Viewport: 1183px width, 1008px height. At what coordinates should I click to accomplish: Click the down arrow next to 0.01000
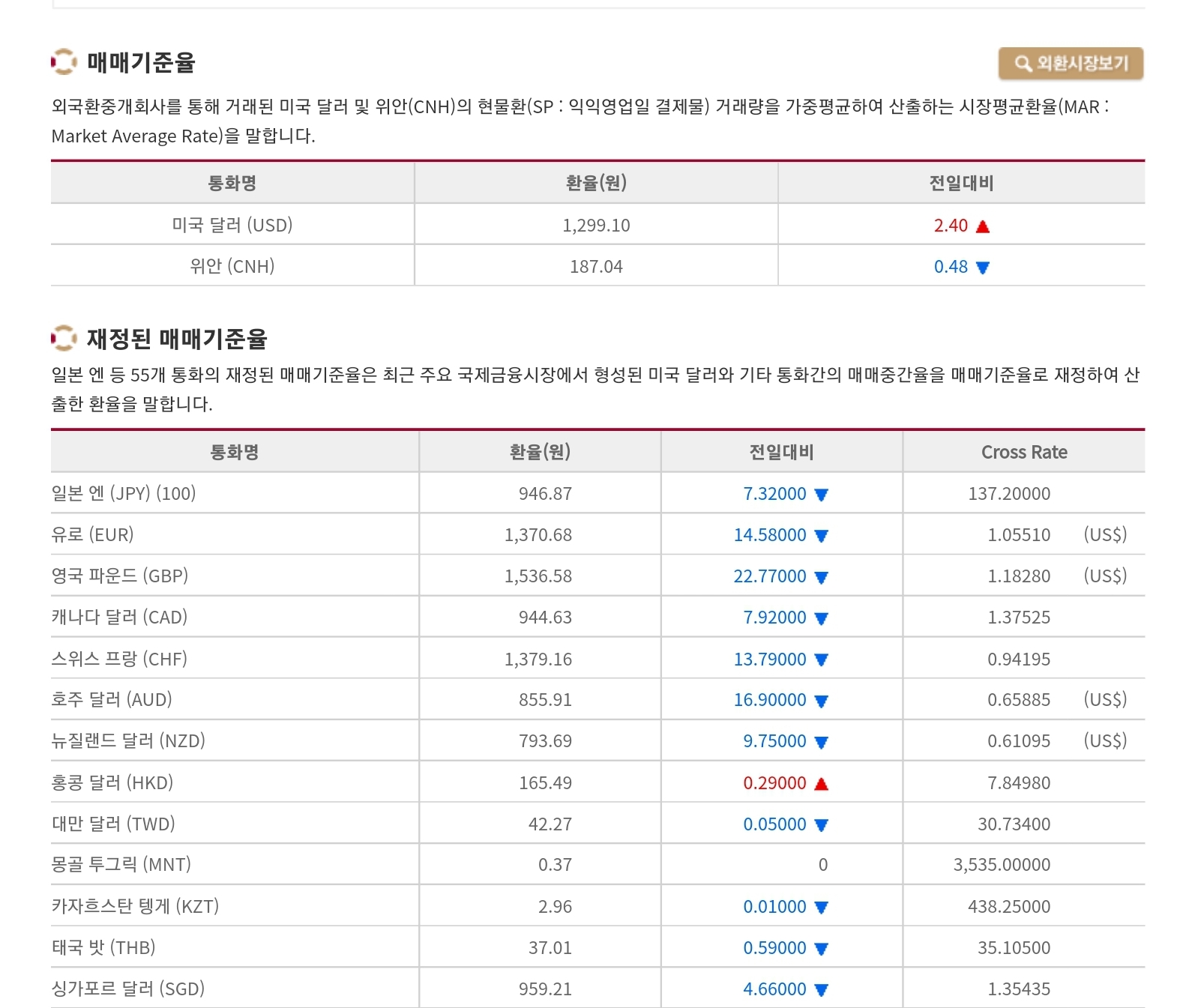(821, 908)
